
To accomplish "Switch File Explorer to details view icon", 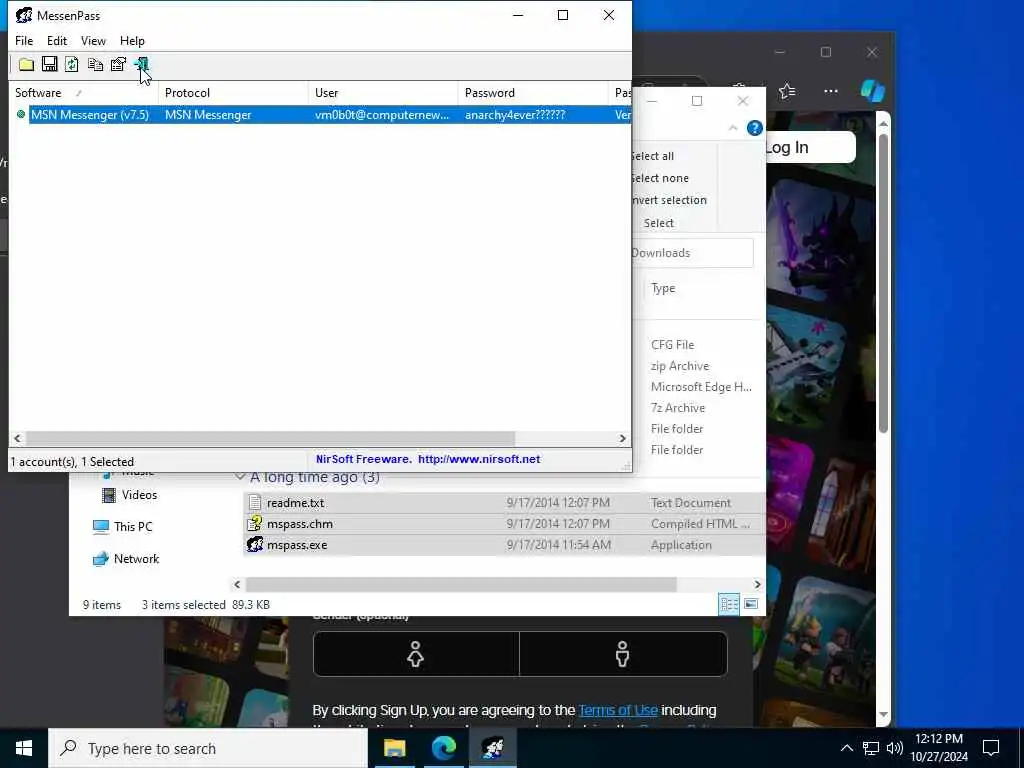I will (x=729, y=604).
